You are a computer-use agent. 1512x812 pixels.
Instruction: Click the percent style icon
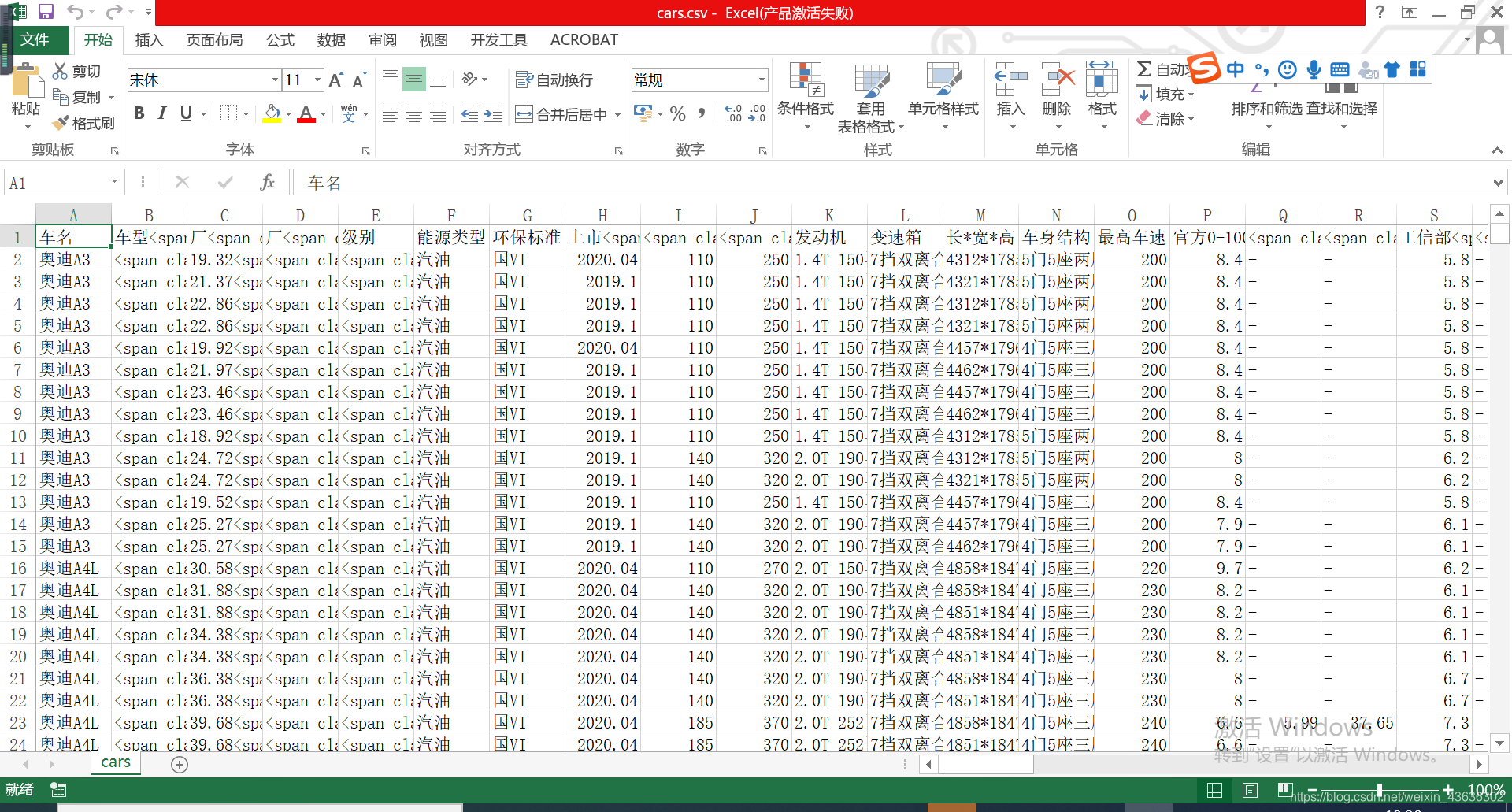pyautogui.click(x=678, y=113)
